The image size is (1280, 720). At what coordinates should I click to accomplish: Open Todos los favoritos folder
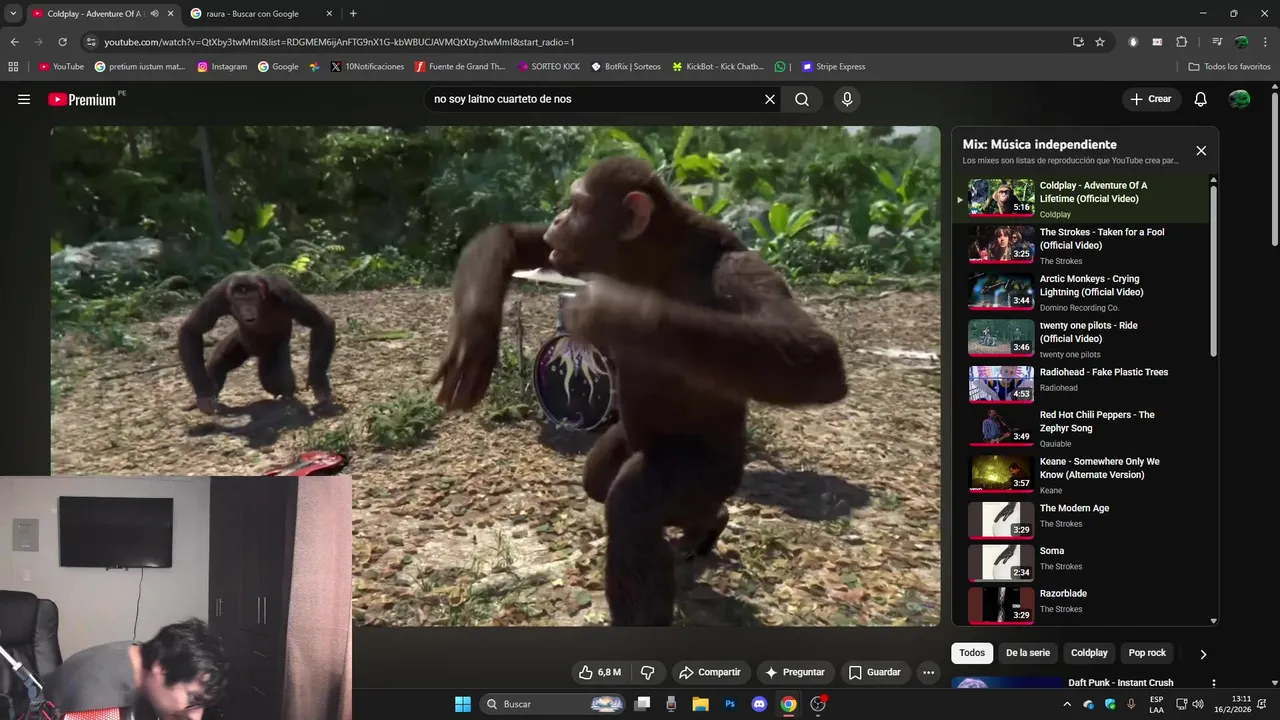click(1229, 67)
